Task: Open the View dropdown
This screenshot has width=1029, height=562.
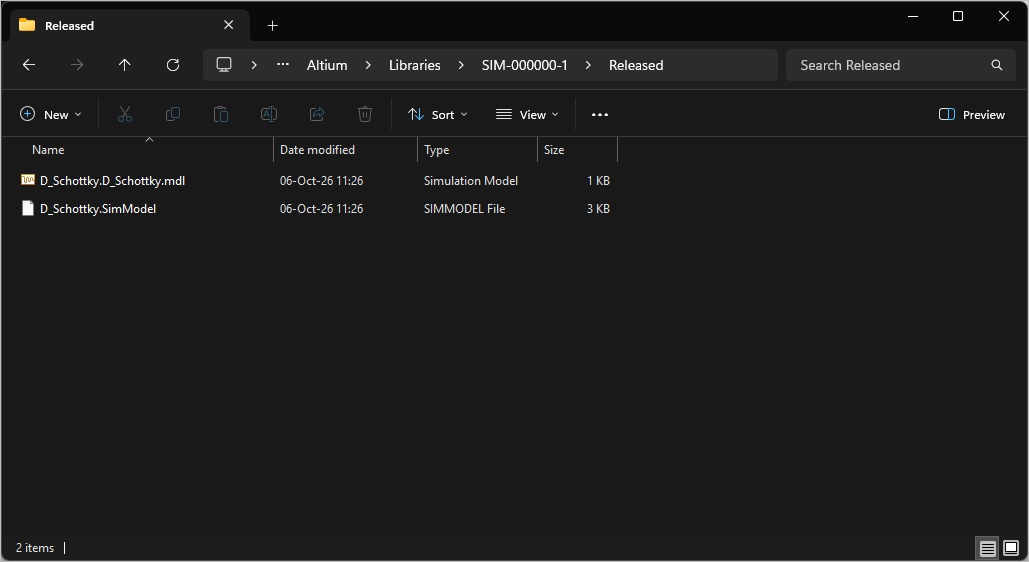Action: point(527,114)
